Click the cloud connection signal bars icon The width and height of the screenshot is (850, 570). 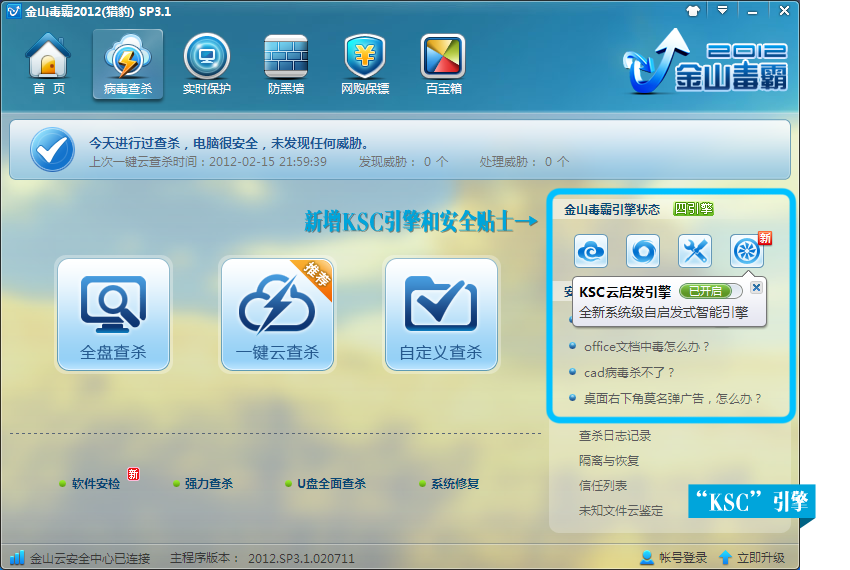click(17, 557)
